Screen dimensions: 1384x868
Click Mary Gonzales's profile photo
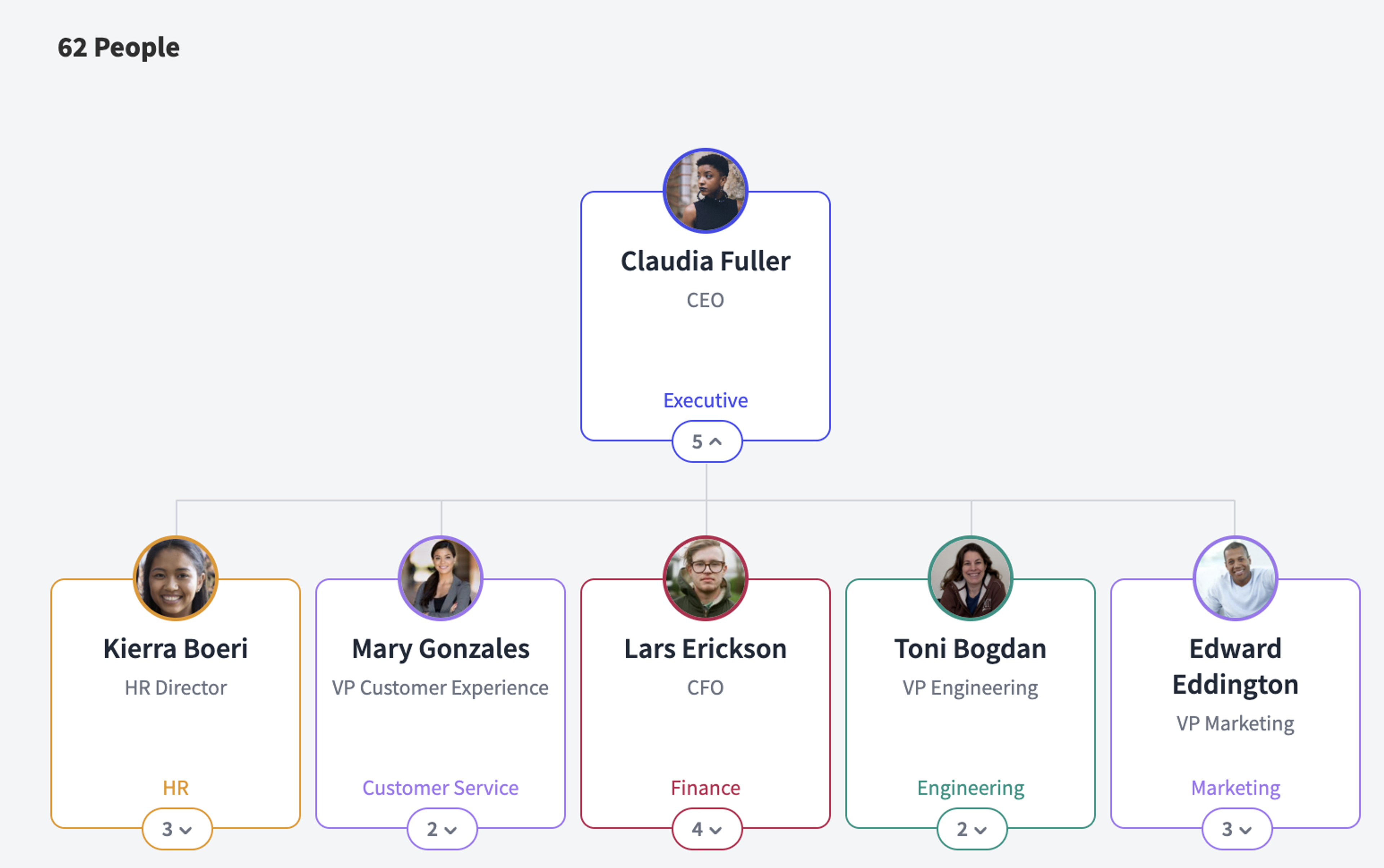click(440, 578)
